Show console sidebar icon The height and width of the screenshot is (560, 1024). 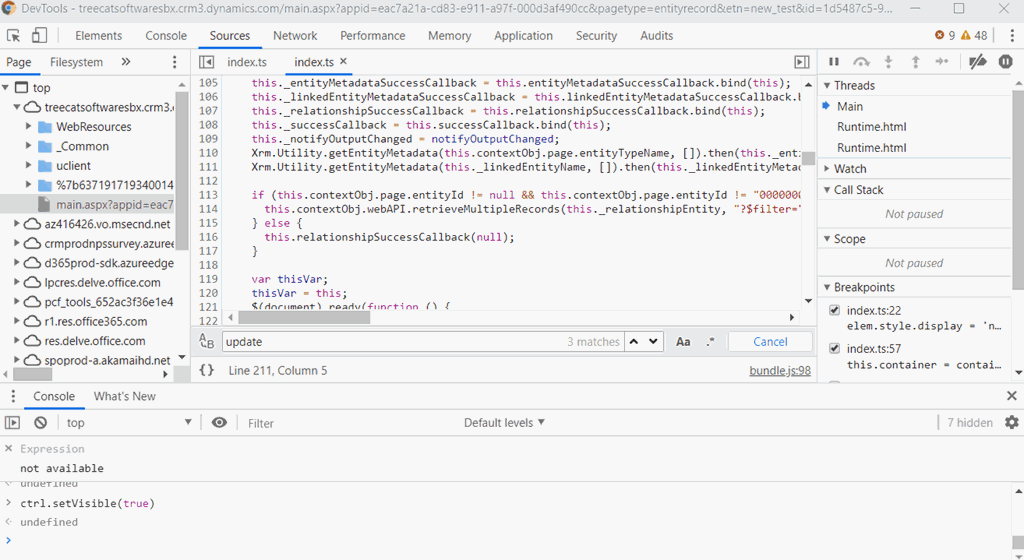click(12, 423)
